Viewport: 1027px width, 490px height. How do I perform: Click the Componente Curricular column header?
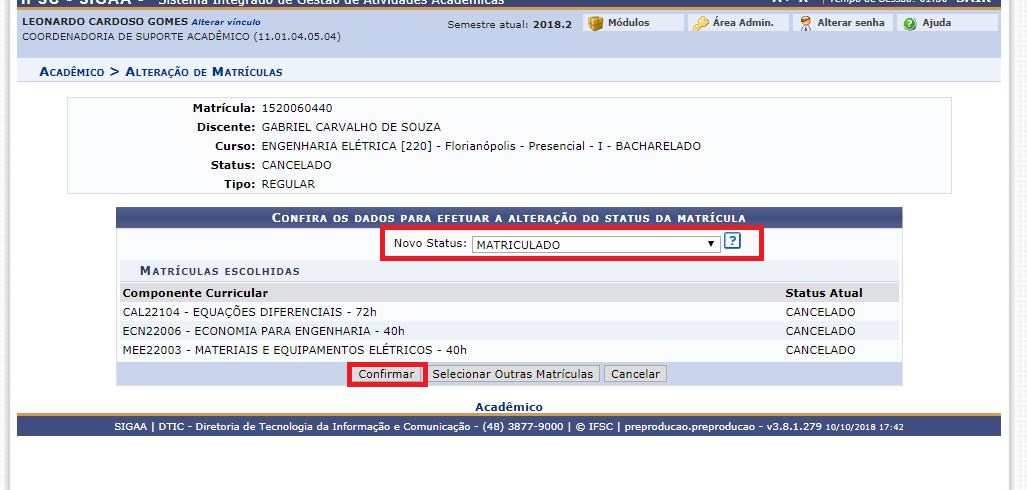[x=194, y=293]
